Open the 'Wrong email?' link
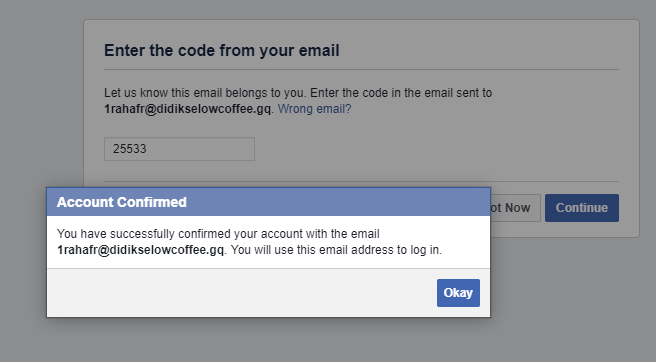The height and width of the screenshot is (362, 656). (315, 109)
